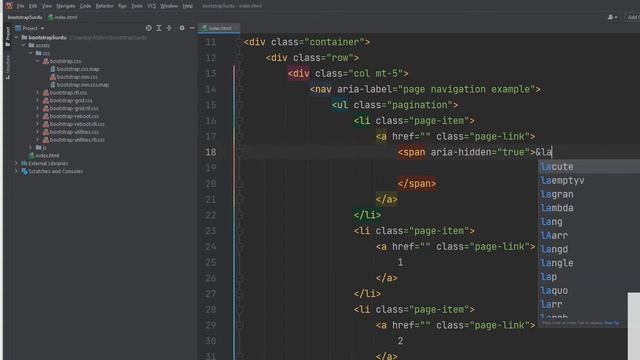Image resolution: width=640 pixels, height=360 pixels.
Task: Click the collapse all icon in Project panel
Action: [x=169, y=28]
